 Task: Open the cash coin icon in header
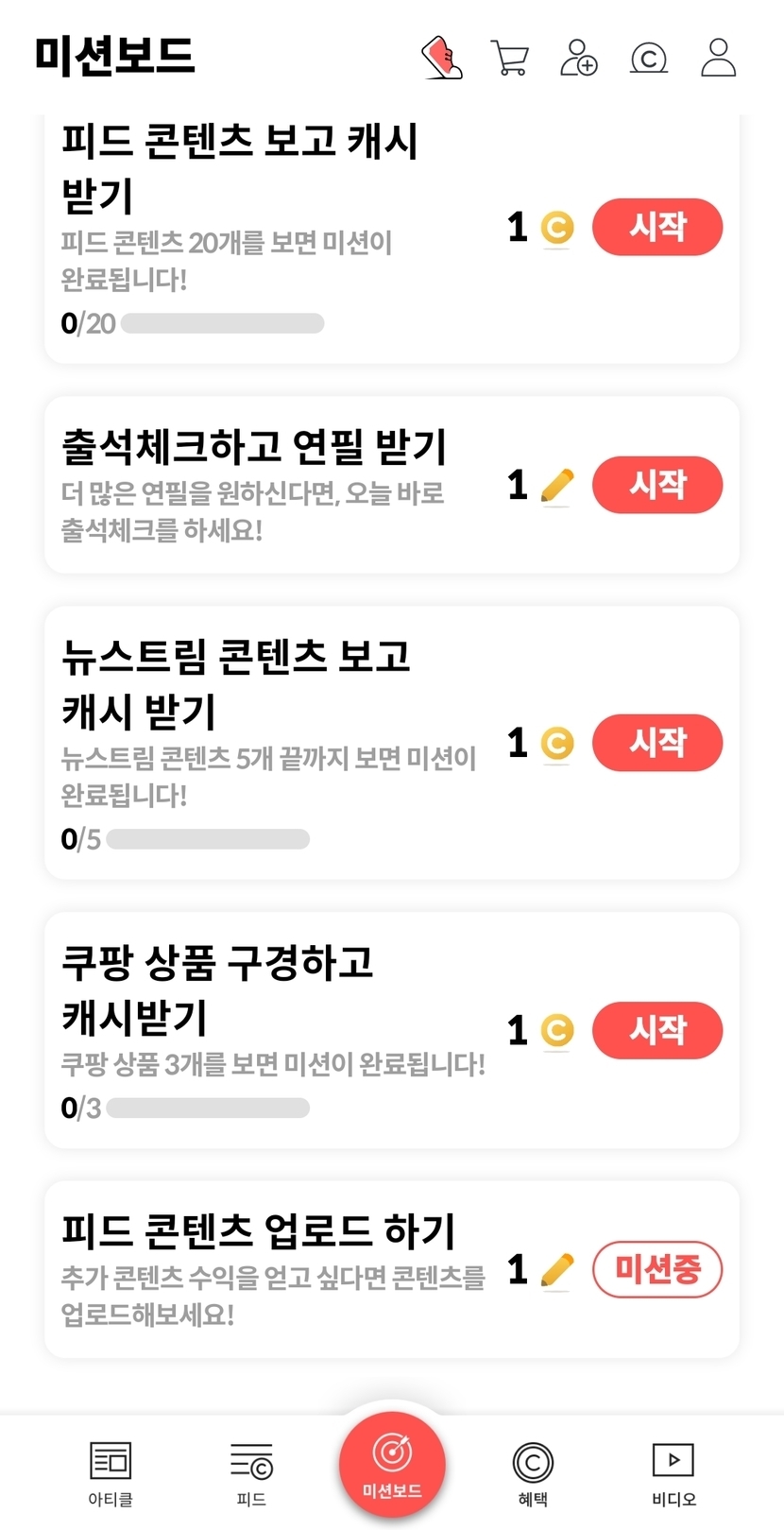click(649, 58)
